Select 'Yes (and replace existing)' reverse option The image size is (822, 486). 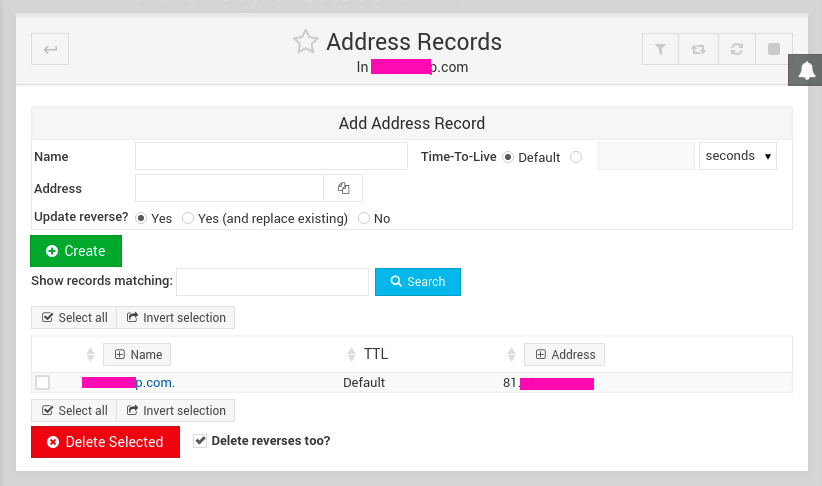[188, 218]
